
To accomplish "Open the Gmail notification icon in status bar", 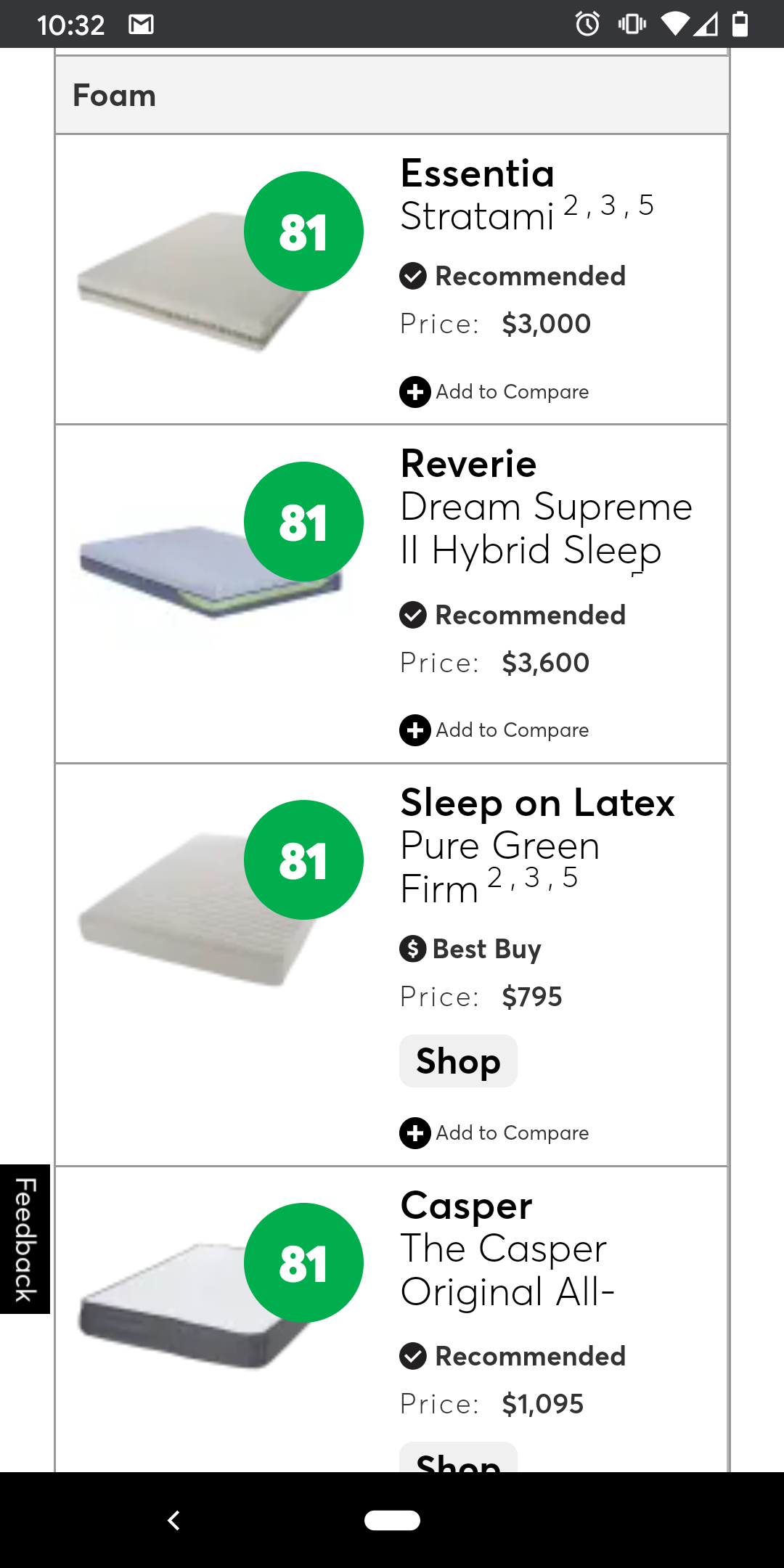I will (x=141, y=25).
